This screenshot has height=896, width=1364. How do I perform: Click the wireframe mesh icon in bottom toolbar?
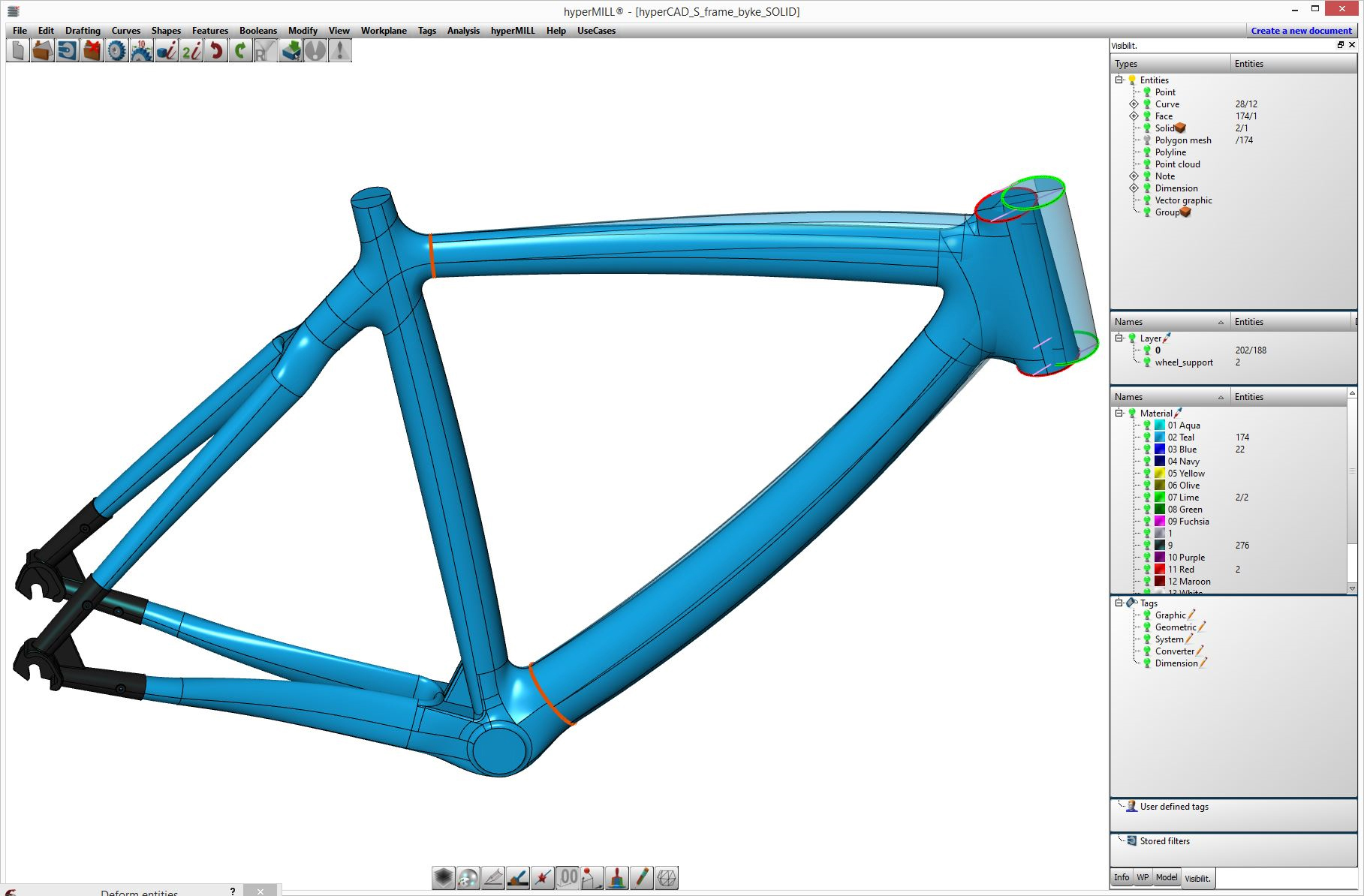pyautogui.click(x=667, y=877)
